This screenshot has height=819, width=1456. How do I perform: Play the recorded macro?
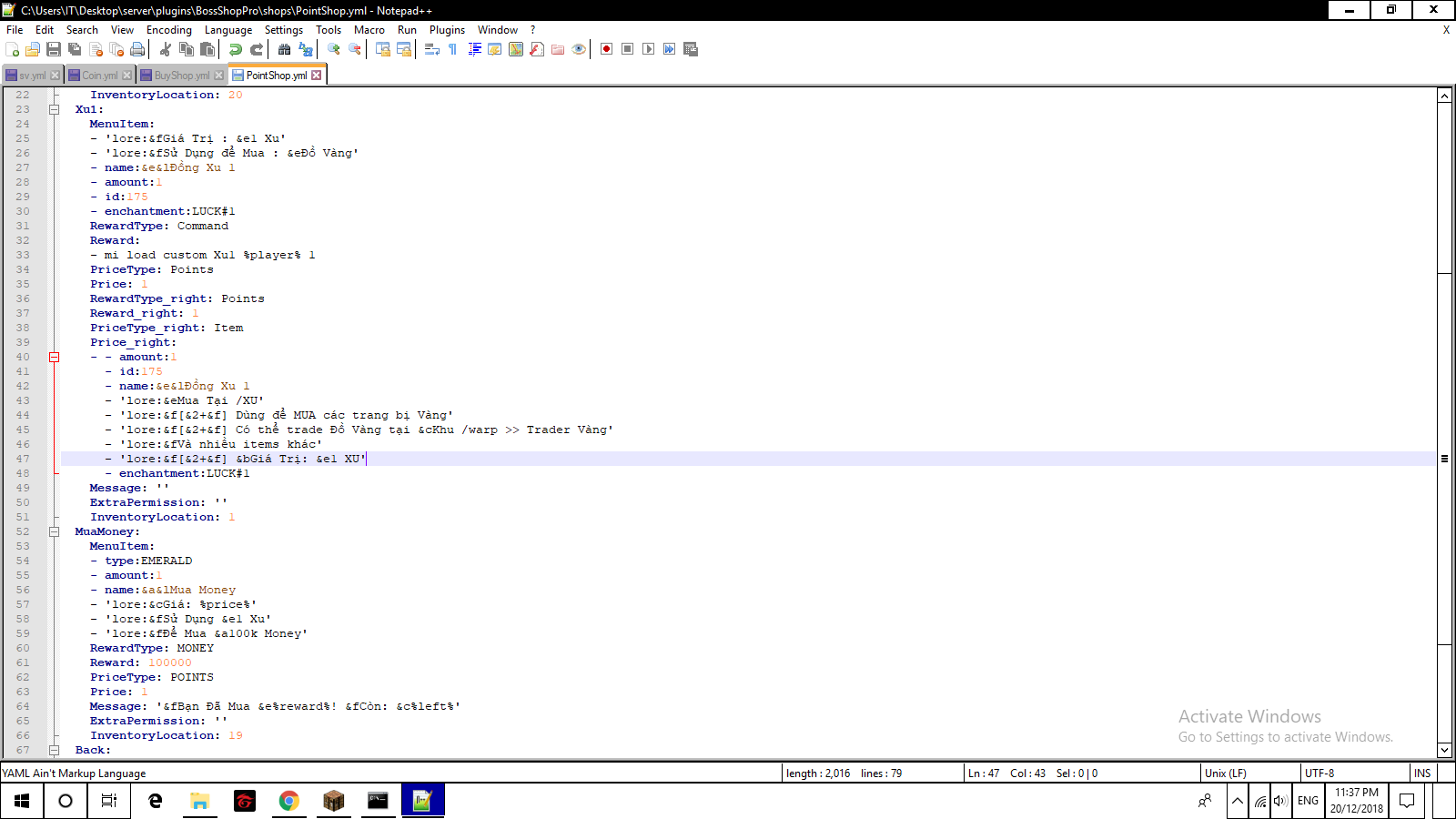coord(648,49)
